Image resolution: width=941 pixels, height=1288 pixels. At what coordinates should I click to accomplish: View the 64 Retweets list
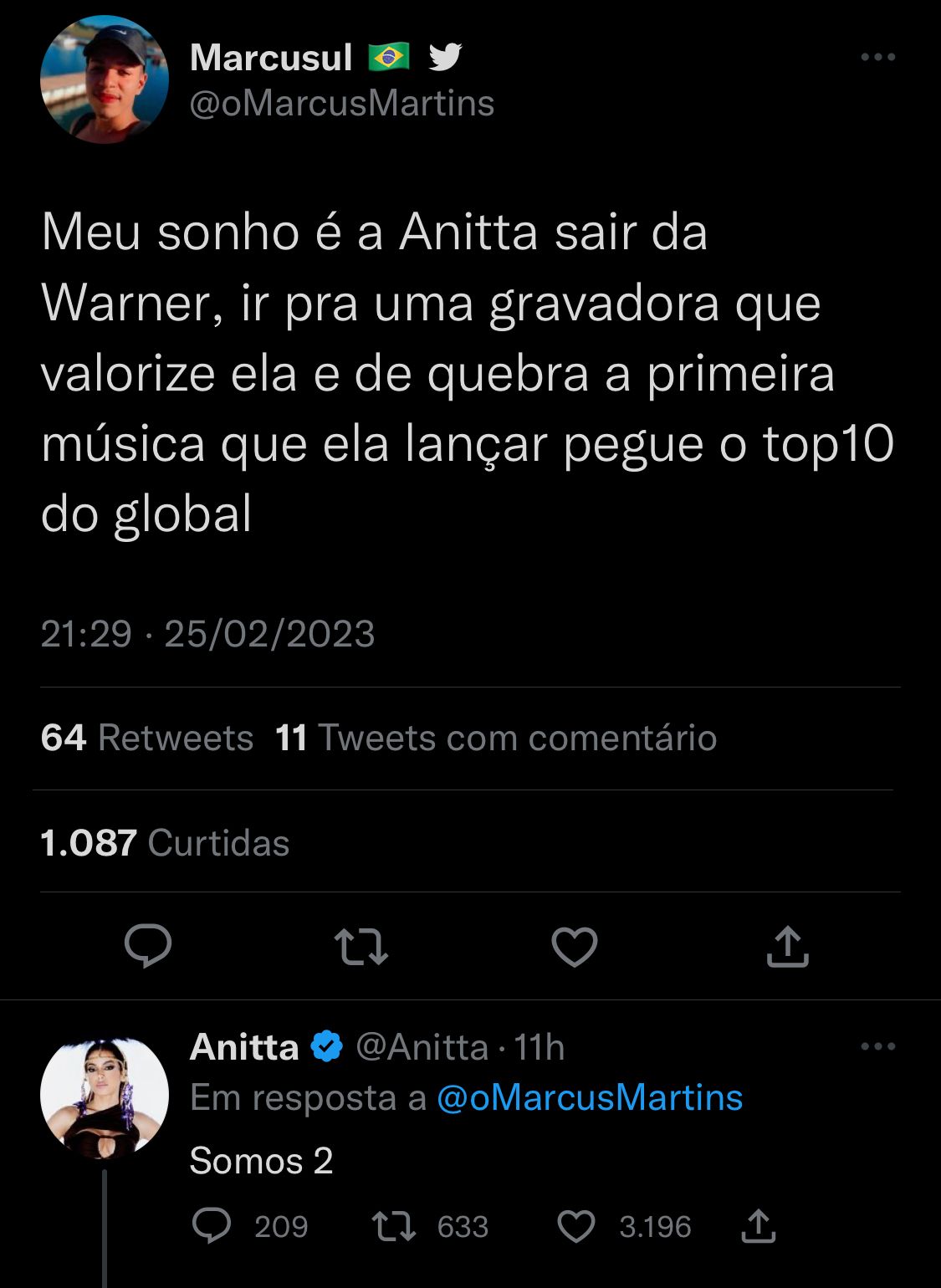click(x=147, y=738)
